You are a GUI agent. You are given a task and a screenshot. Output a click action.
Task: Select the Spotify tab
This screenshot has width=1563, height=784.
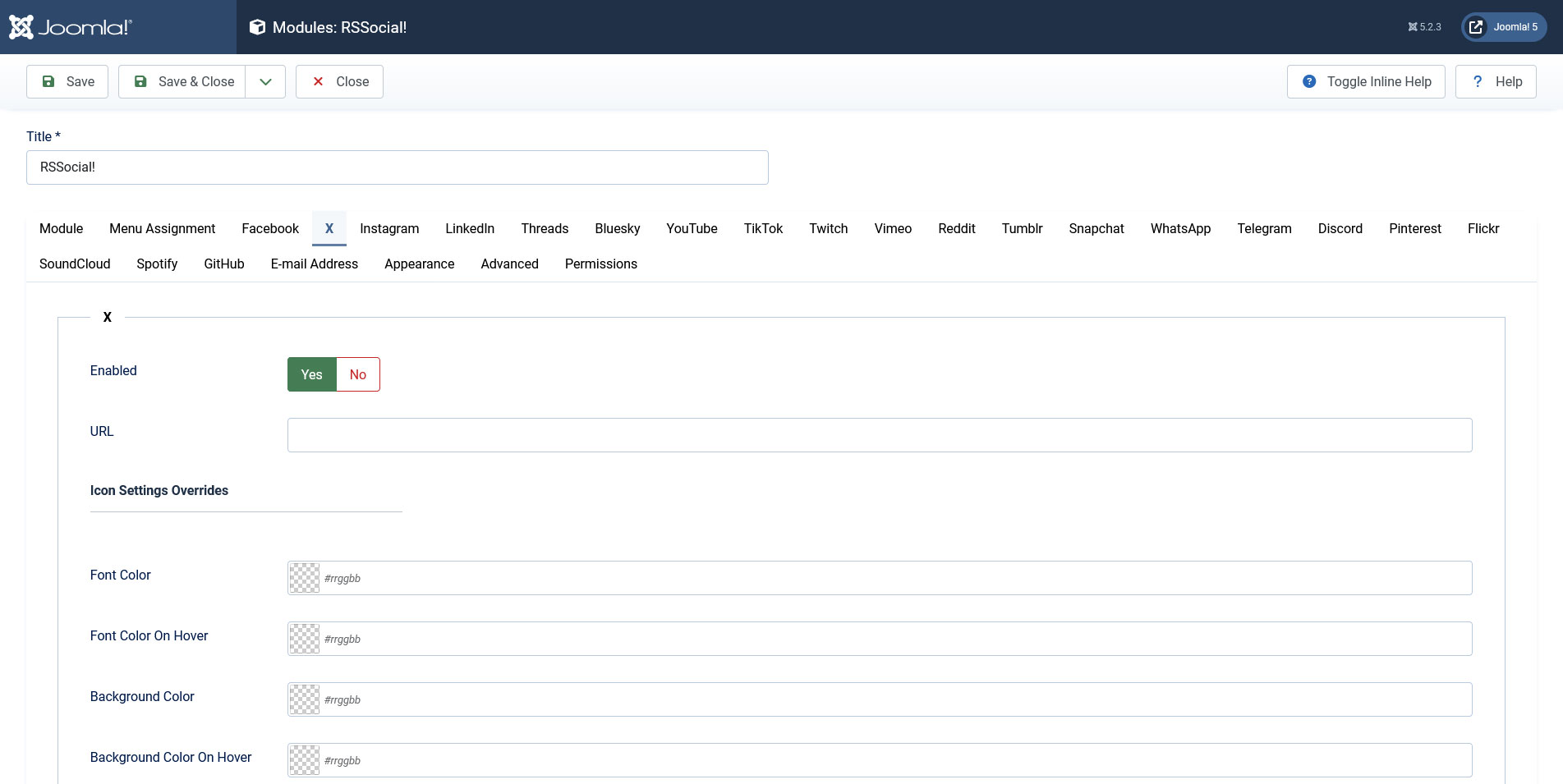157,264
